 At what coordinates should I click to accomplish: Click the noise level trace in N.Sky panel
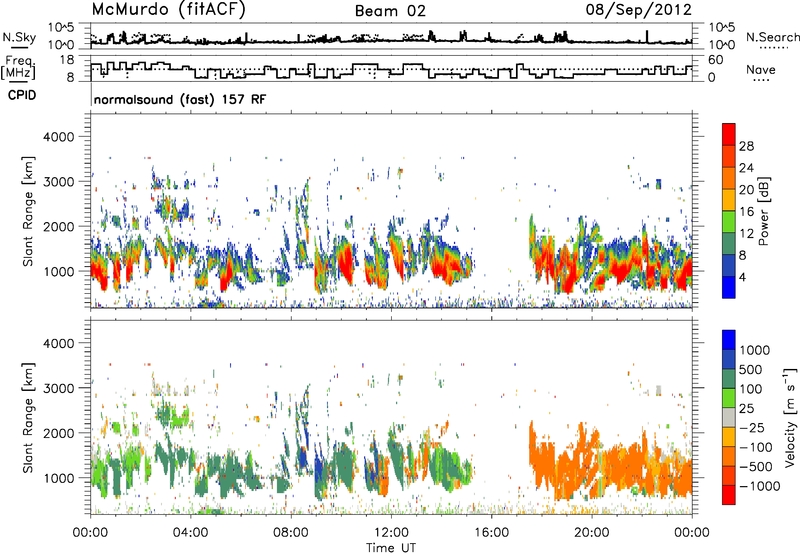tap(392, 41)
